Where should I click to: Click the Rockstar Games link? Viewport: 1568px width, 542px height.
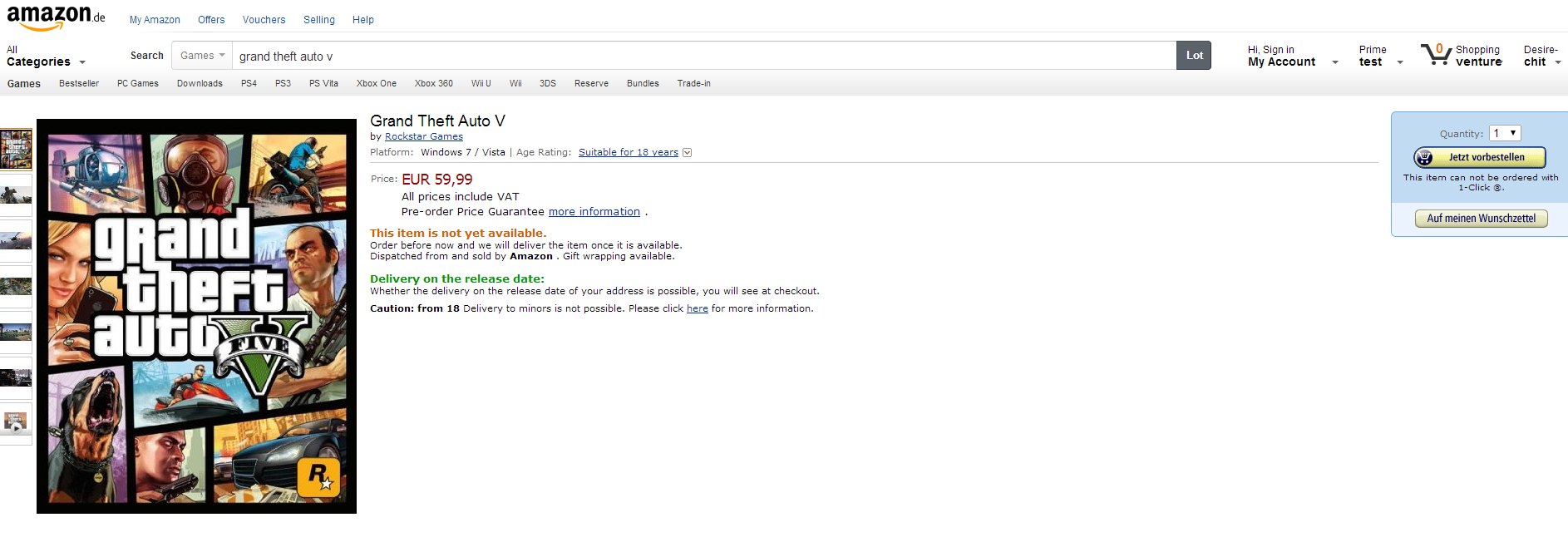[x=423, y=137]
